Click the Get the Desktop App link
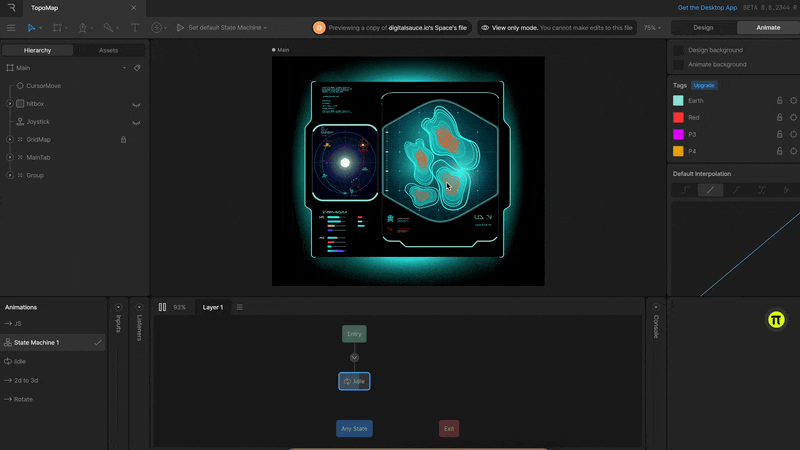 706,7
